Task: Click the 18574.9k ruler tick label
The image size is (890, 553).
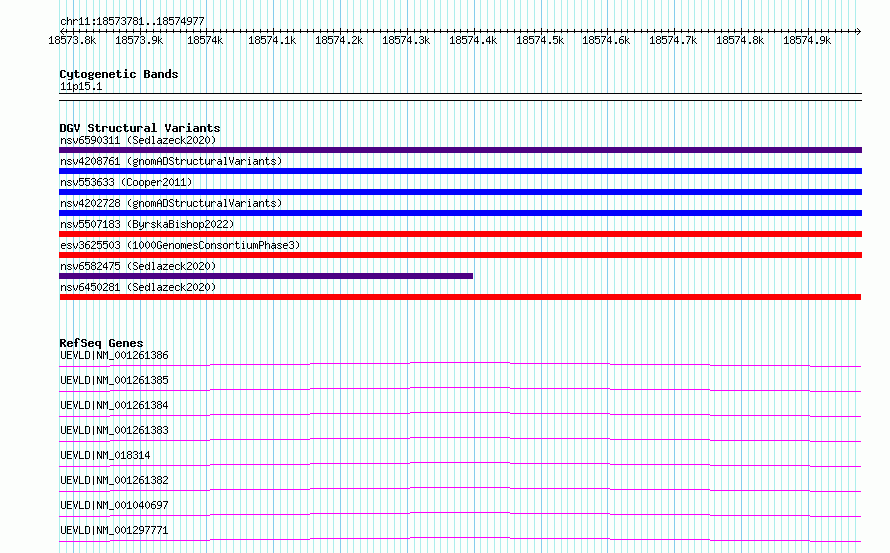Action: (807, 40)
